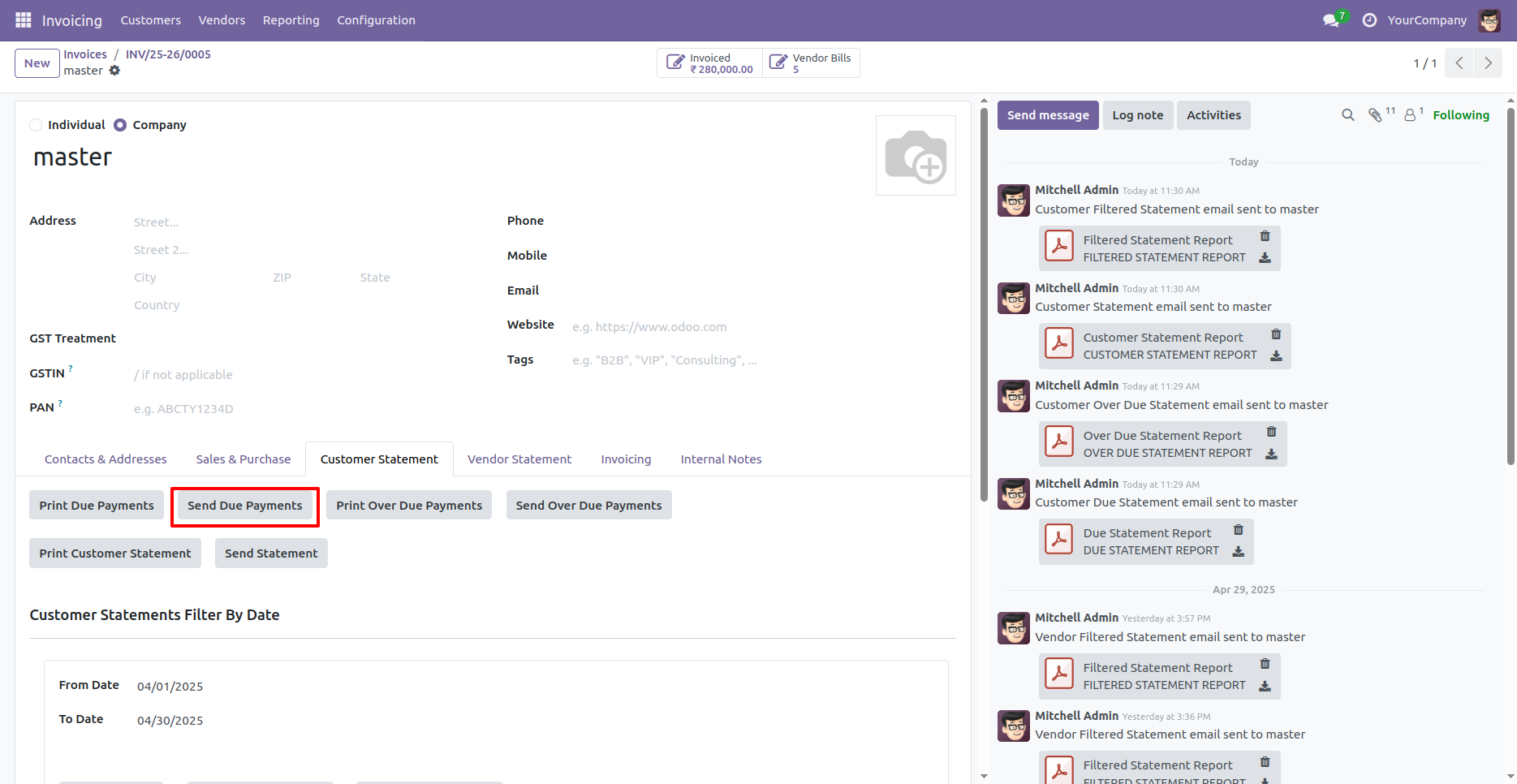The height and width of the screenshot is (784, 1517).
Task: Open the messaging conversations panel
Action: 1330,19
